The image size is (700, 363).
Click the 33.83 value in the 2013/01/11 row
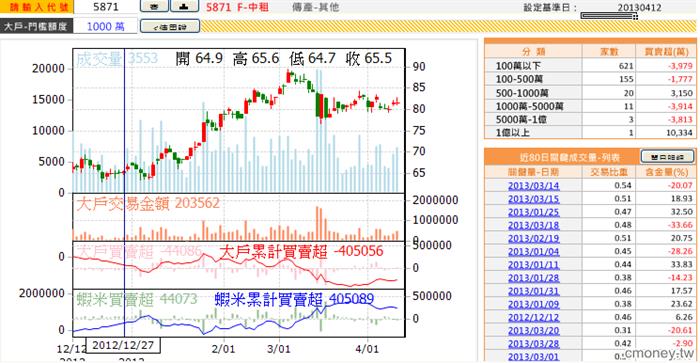coord(681,264)
